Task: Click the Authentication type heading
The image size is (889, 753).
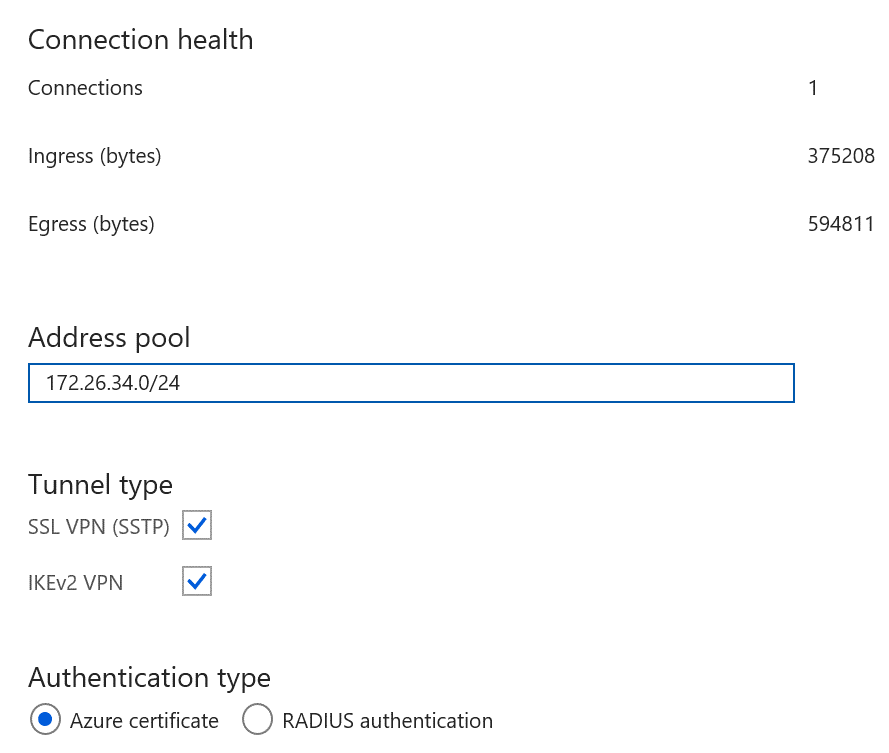Action: (149, 677)
